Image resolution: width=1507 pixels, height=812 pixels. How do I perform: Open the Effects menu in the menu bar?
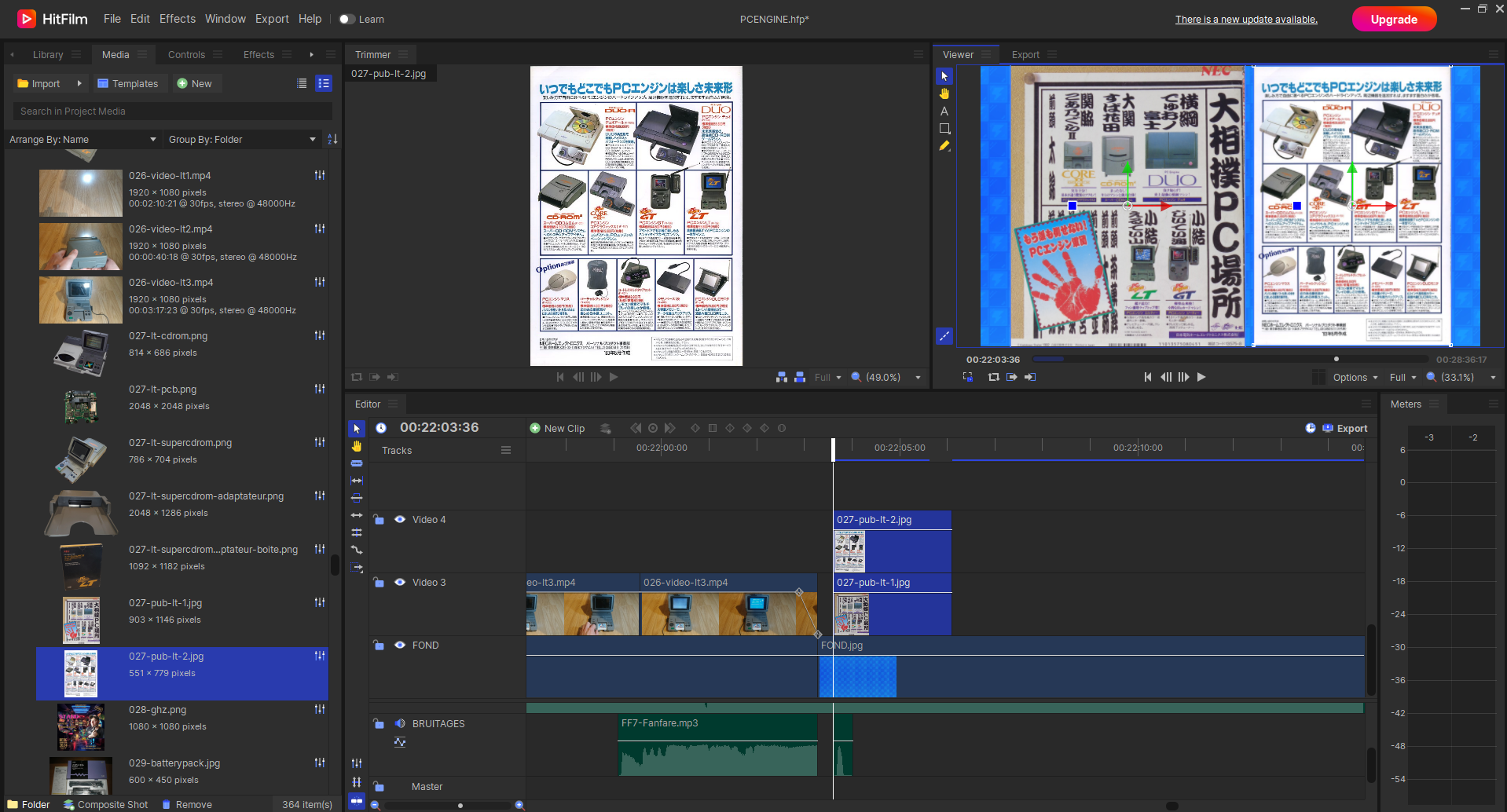pyautogui.click(x=178, y=19)
